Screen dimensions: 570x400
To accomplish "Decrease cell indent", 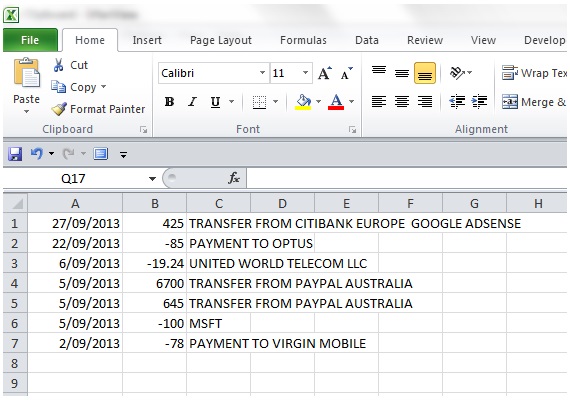I will tap(457, 101).
